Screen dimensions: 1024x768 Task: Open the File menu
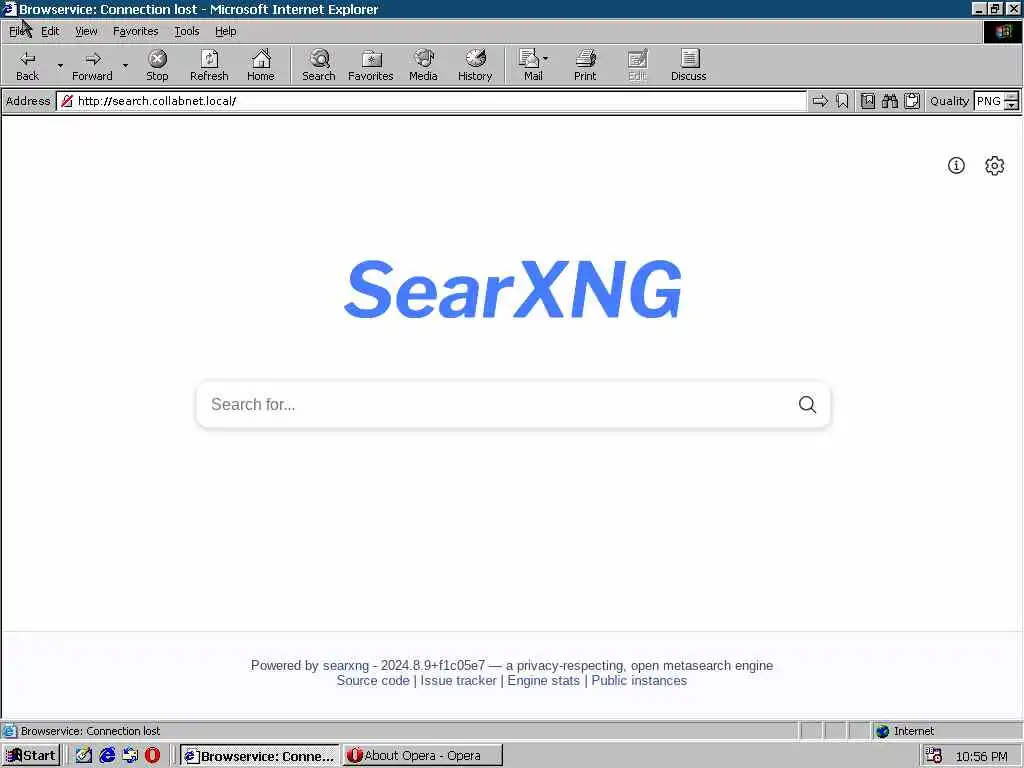coord(18,31)
